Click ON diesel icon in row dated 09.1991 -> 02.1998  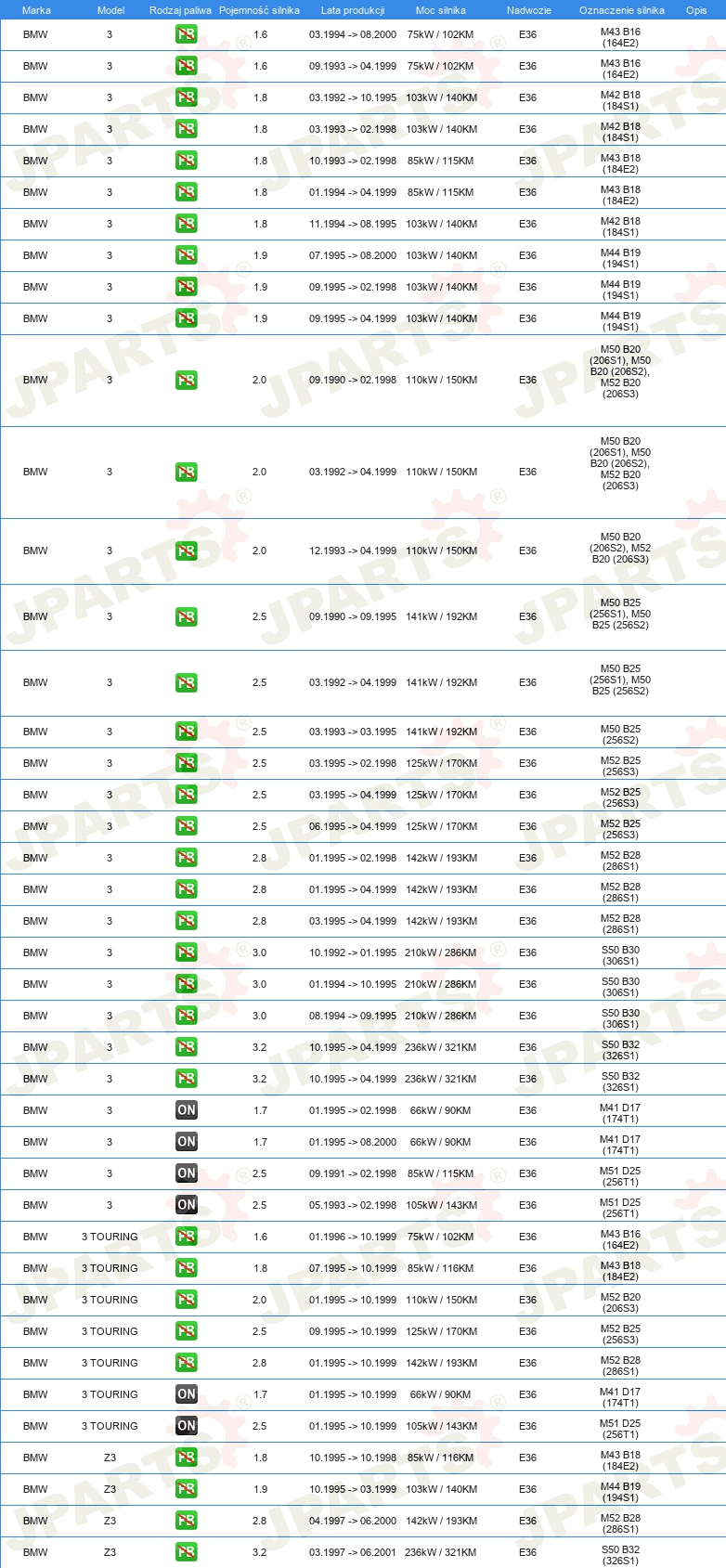pos(187,1173)
